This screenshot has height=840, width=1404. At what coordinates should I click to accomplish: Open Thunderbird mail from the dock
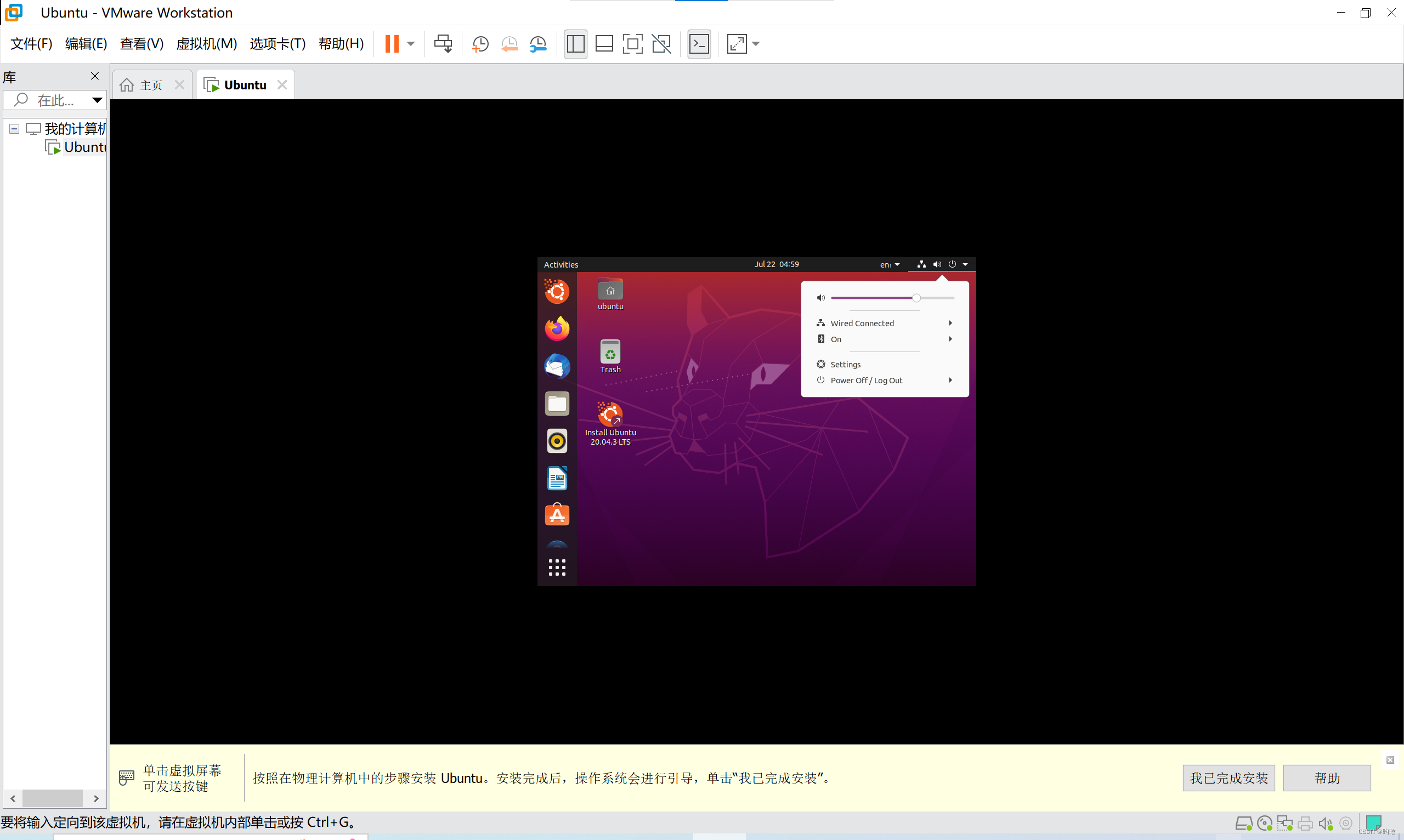click(557, 366)
